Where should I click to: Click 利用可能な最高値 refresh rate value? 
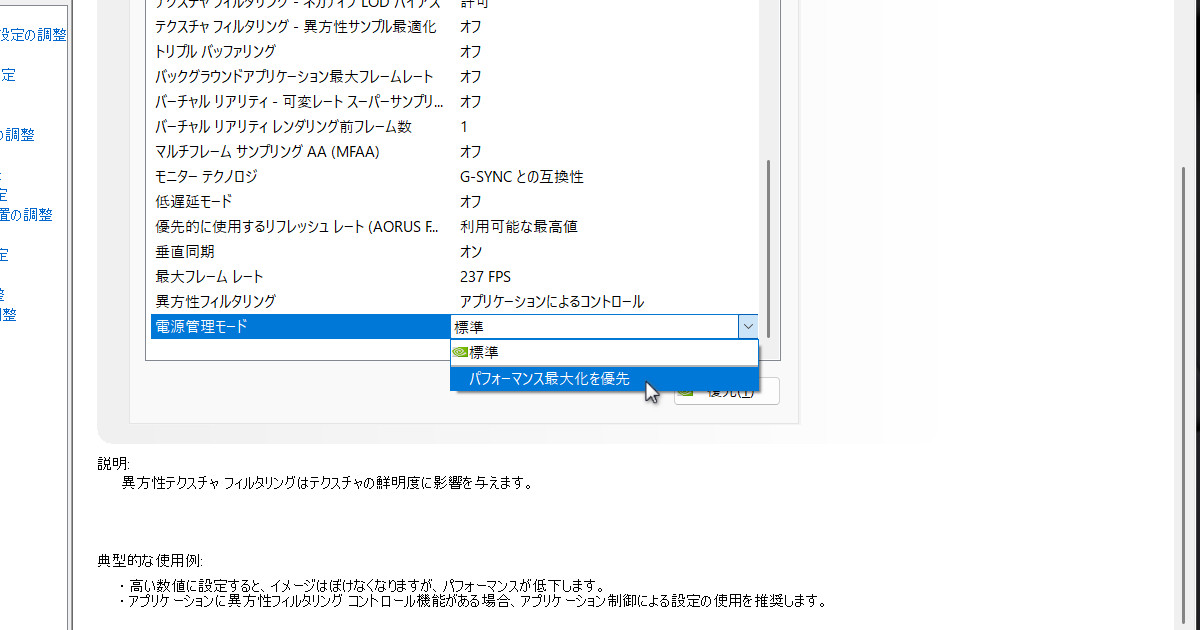[518, 226]
